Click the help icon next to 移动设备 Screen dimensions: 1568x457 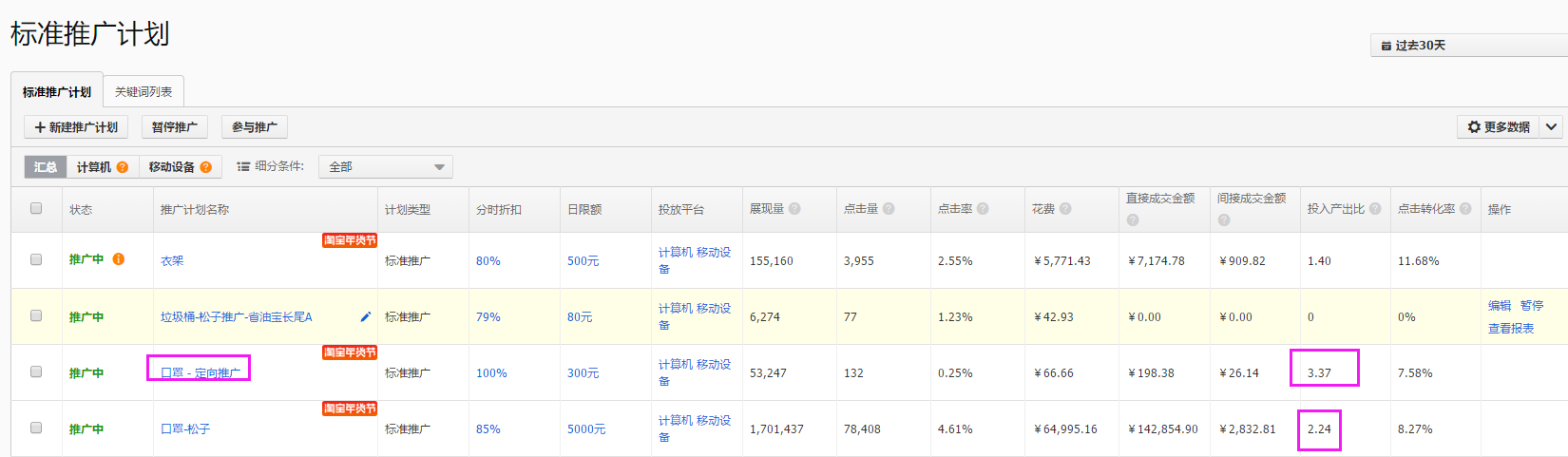click(206, 167)
